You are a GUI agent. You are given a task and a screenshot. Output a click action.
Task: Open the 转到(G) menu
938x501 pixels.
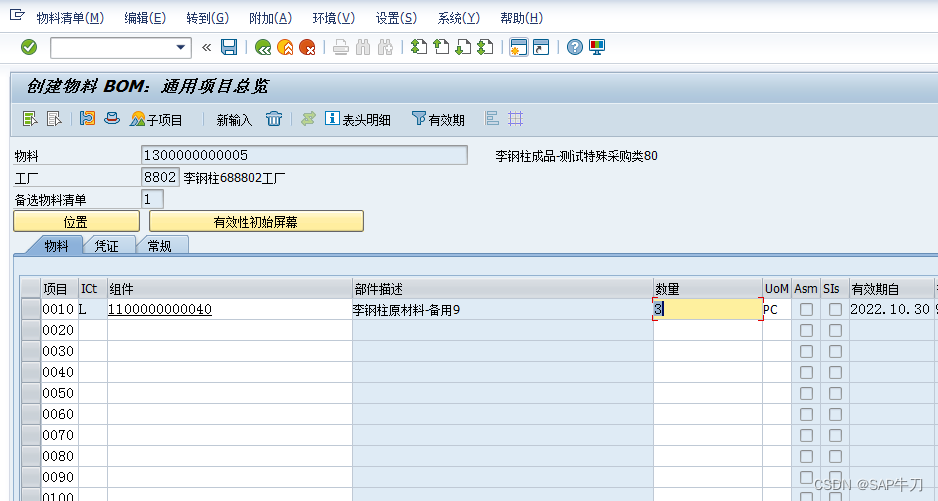coord(208,18)
